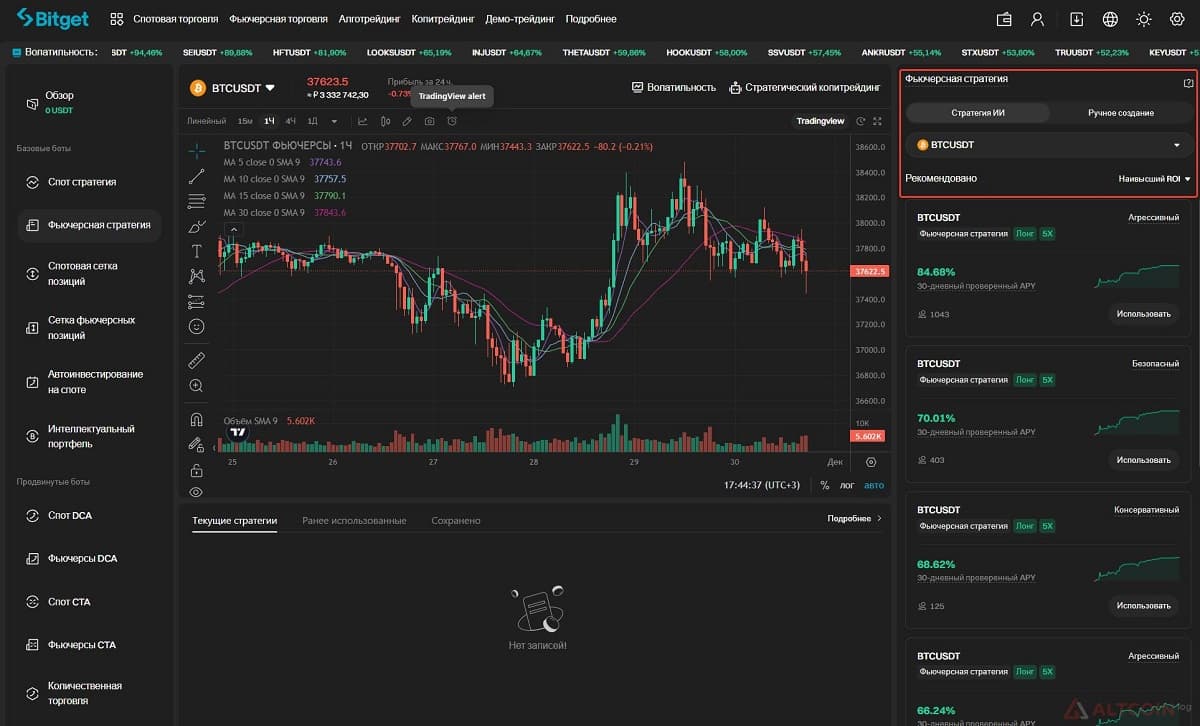Select the crosshair cursor tool
The height and width of the screenshot is (726, 1200).
[x=196, y=151]
